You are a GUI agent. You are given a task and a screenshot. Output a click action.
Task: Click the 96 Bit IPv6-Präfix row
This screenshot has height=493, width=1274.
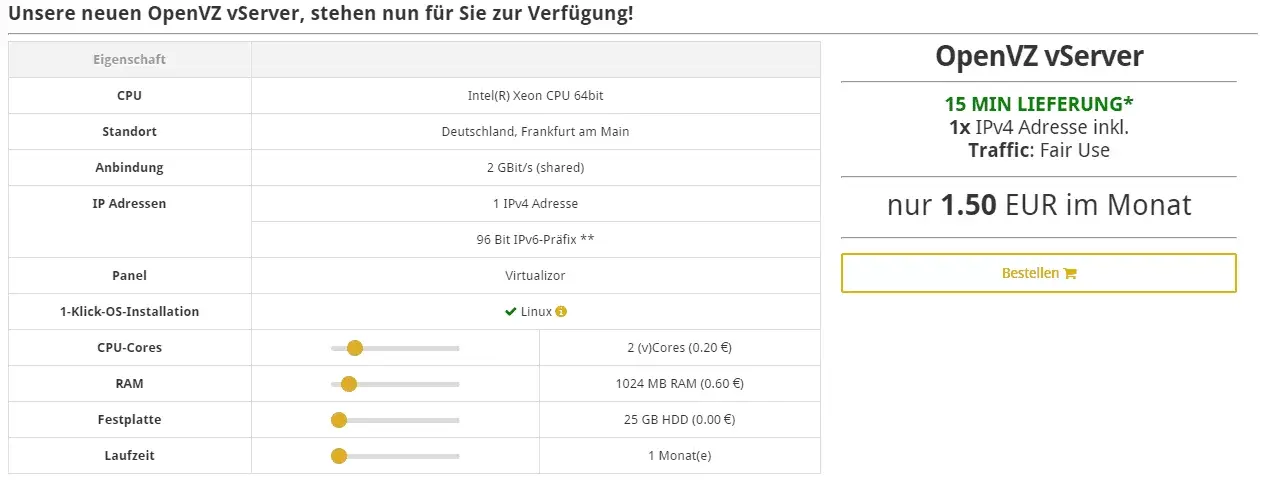click(x=536, y=240)
